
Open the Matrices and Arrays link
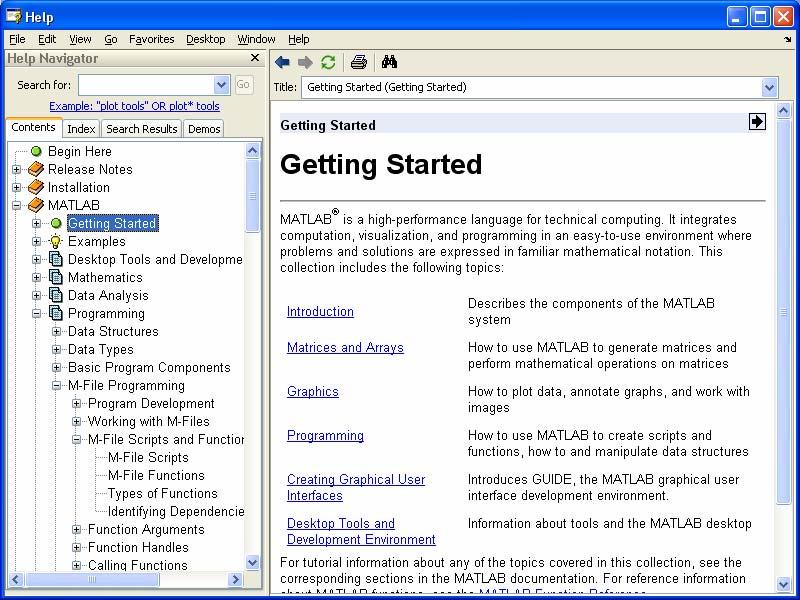[345, 347]
